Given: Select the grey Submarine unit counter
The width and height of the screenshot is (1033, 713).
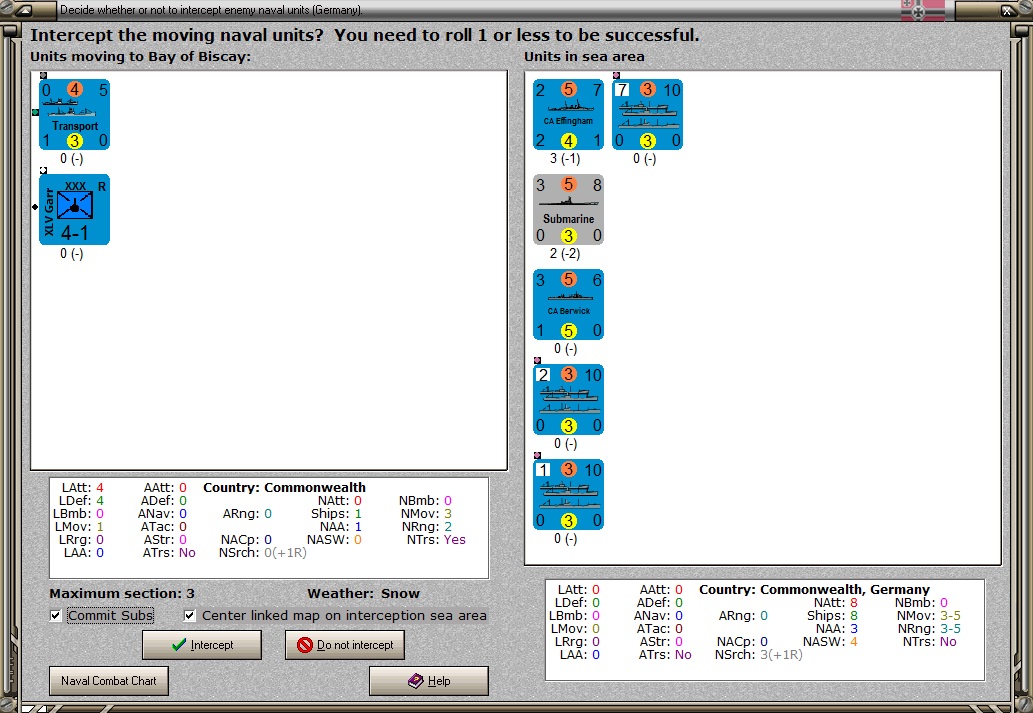Looking at the screenshot, I should pos(569,210).
